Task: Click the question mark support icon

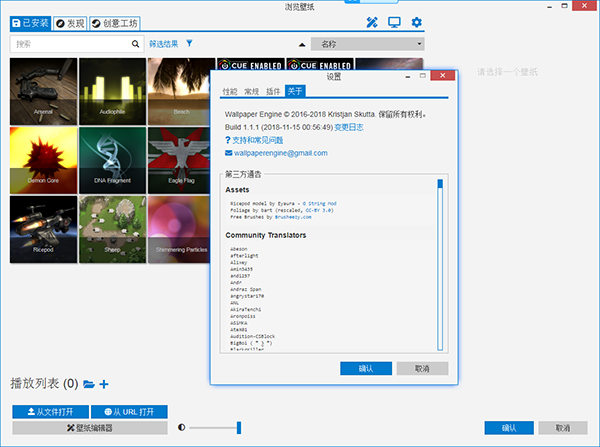Action: (x=228, y=140)
